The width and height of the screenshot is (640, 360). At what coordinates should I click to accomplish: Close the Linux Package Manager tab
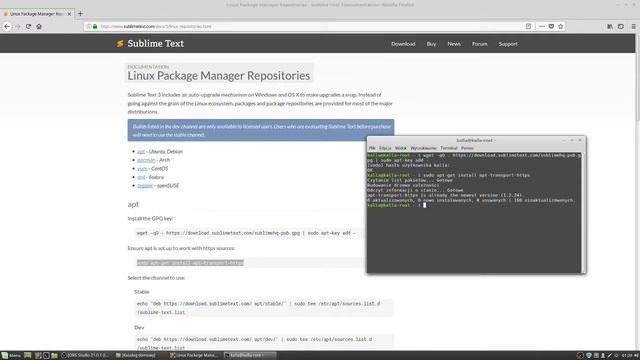[x=69, y=13]
